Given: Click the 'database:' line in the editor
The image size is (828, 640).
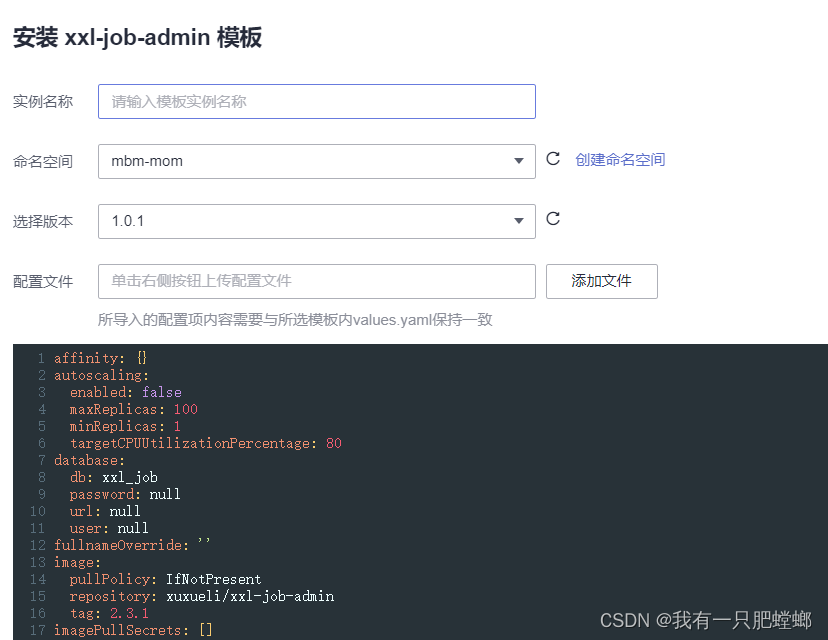Looking at the screenshot, I should (89, 460).
